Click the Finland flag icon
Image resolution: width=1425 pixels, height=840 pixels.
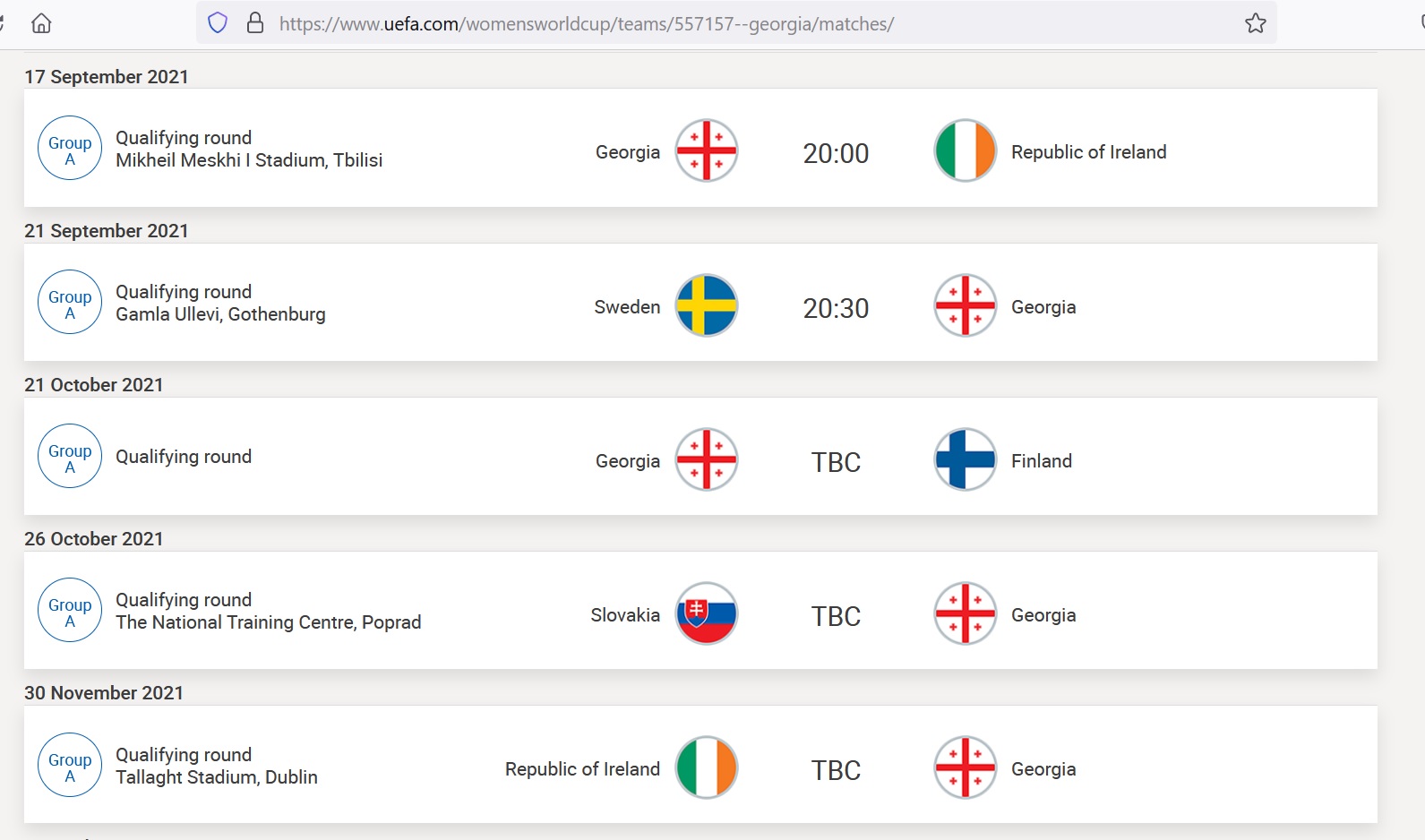[965, 459]
